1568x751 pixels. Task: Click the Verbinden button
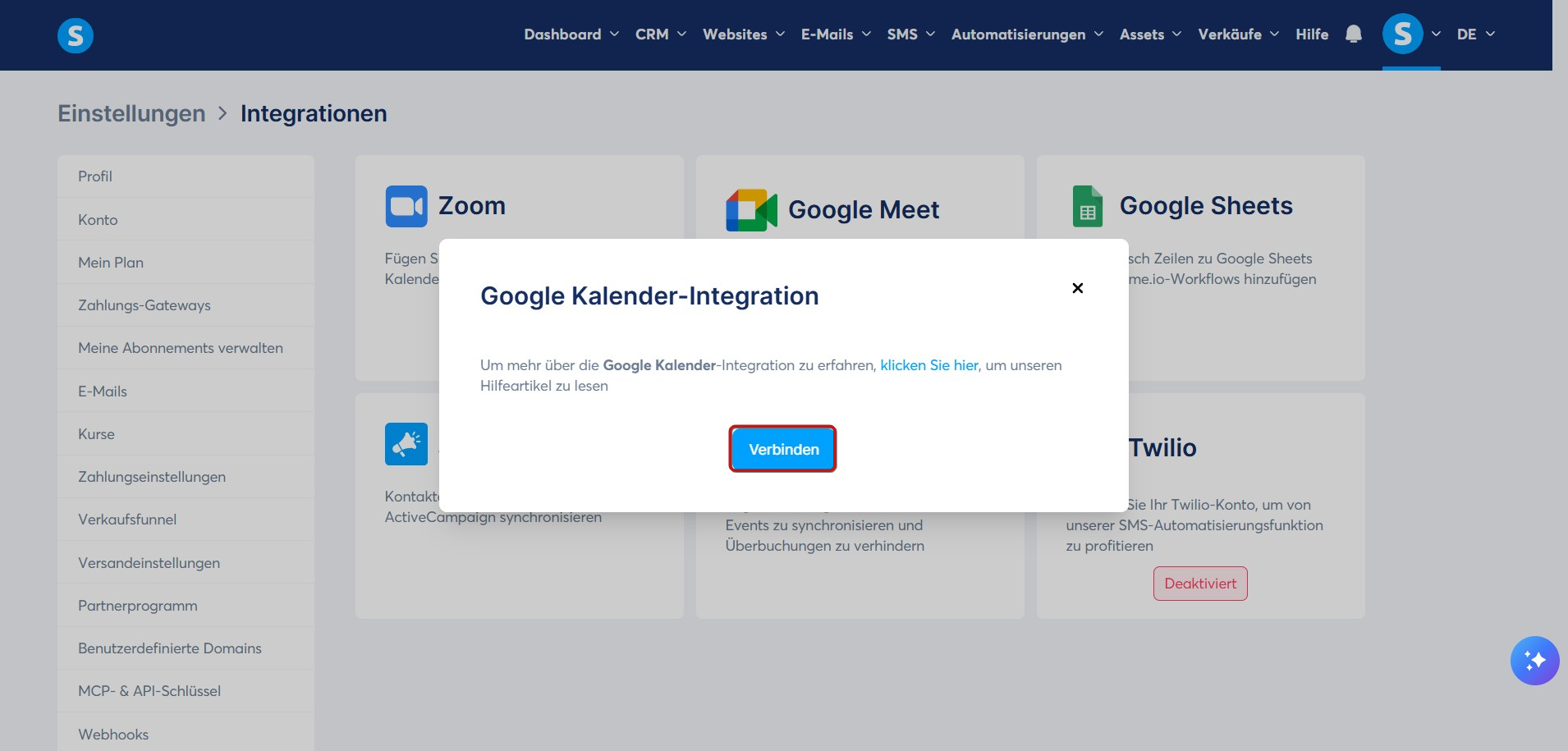point(783,449)
